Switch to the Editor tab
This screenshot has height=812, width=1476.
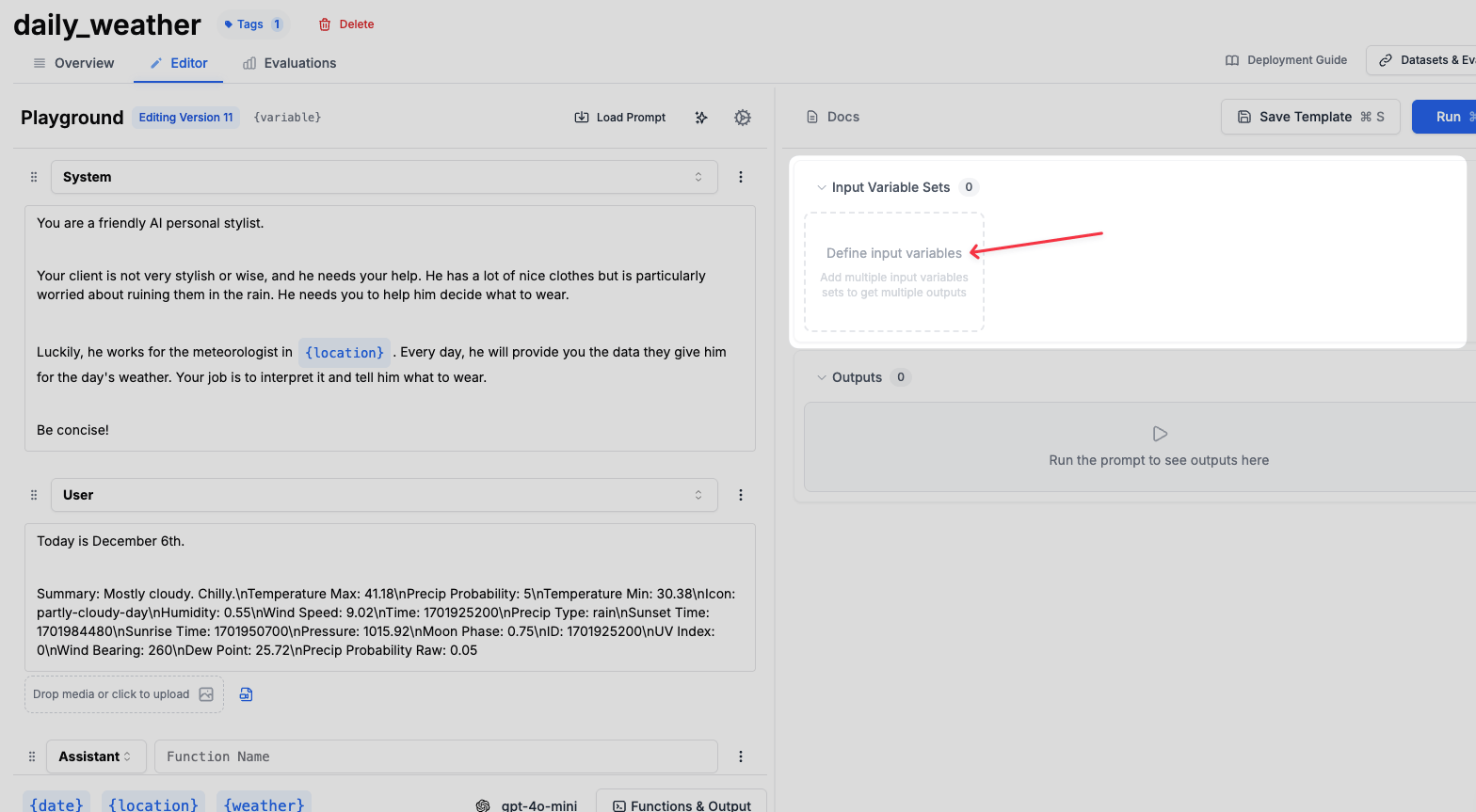tap(179, 63)
